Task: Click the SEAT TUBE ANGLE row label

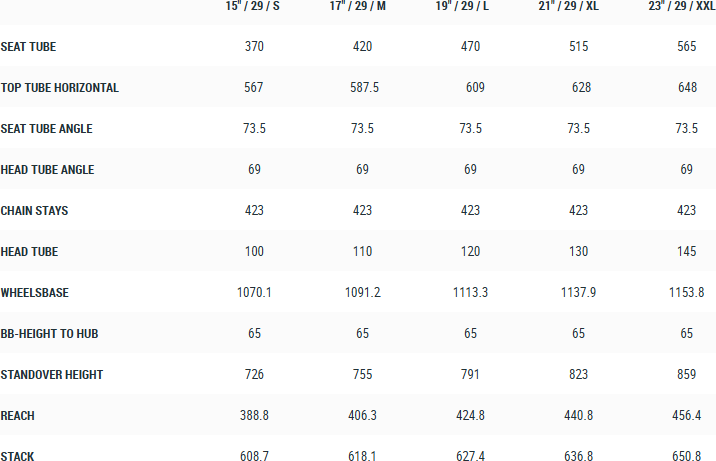Action: (x=48, y=129)
